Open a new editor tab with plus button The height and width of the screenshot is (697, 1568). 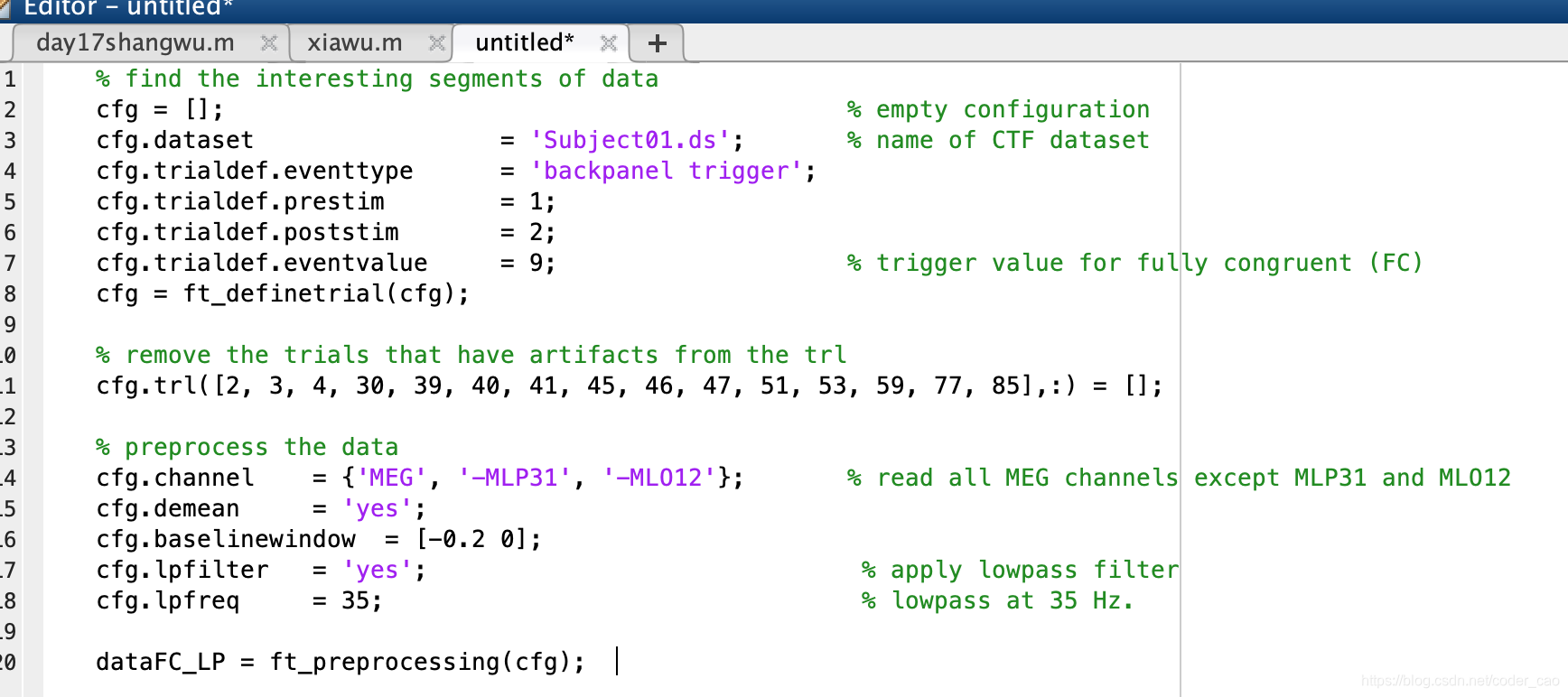click(658, 43)
